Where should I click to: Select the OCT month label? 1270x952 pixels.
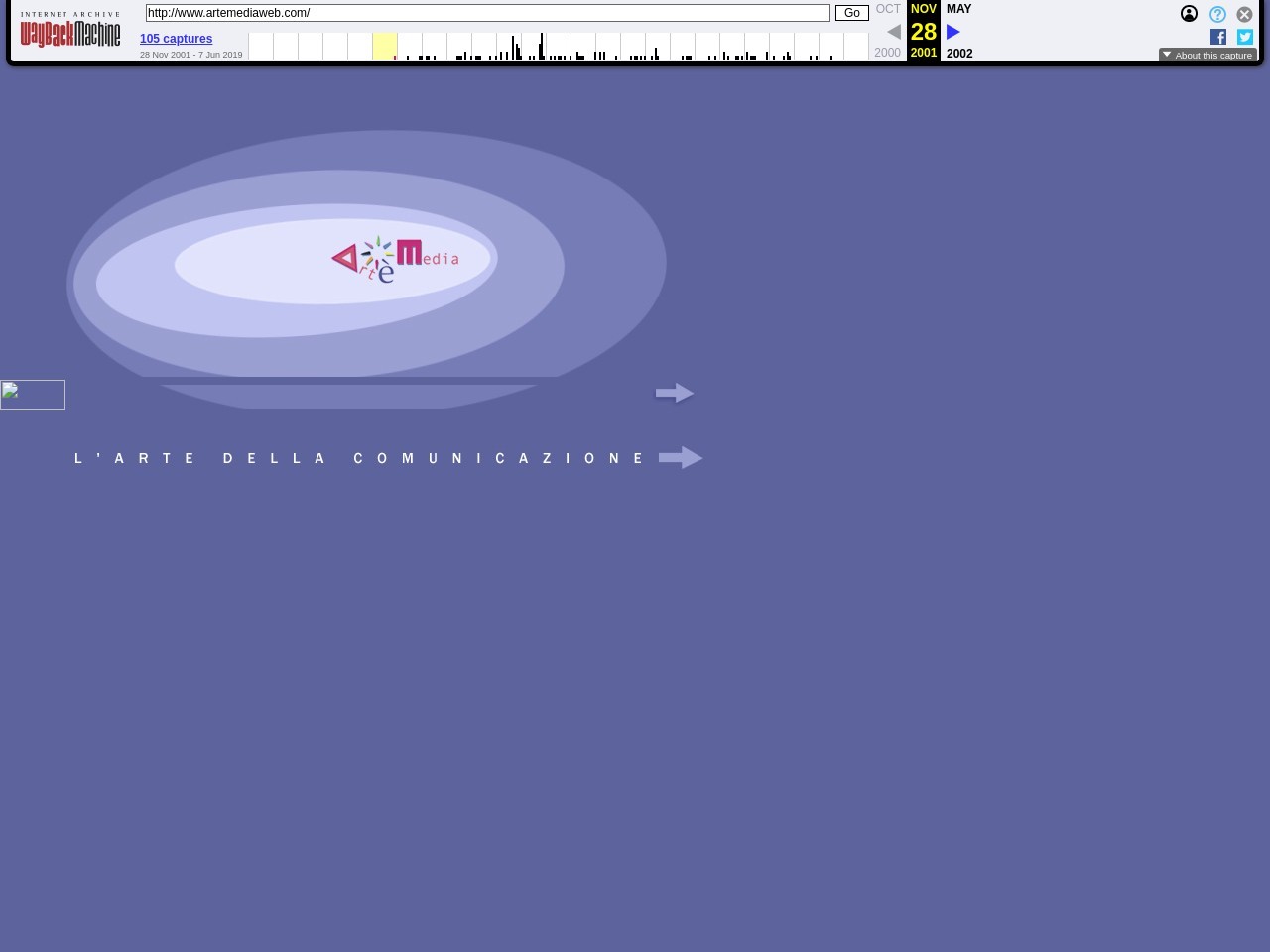(888, 9)
